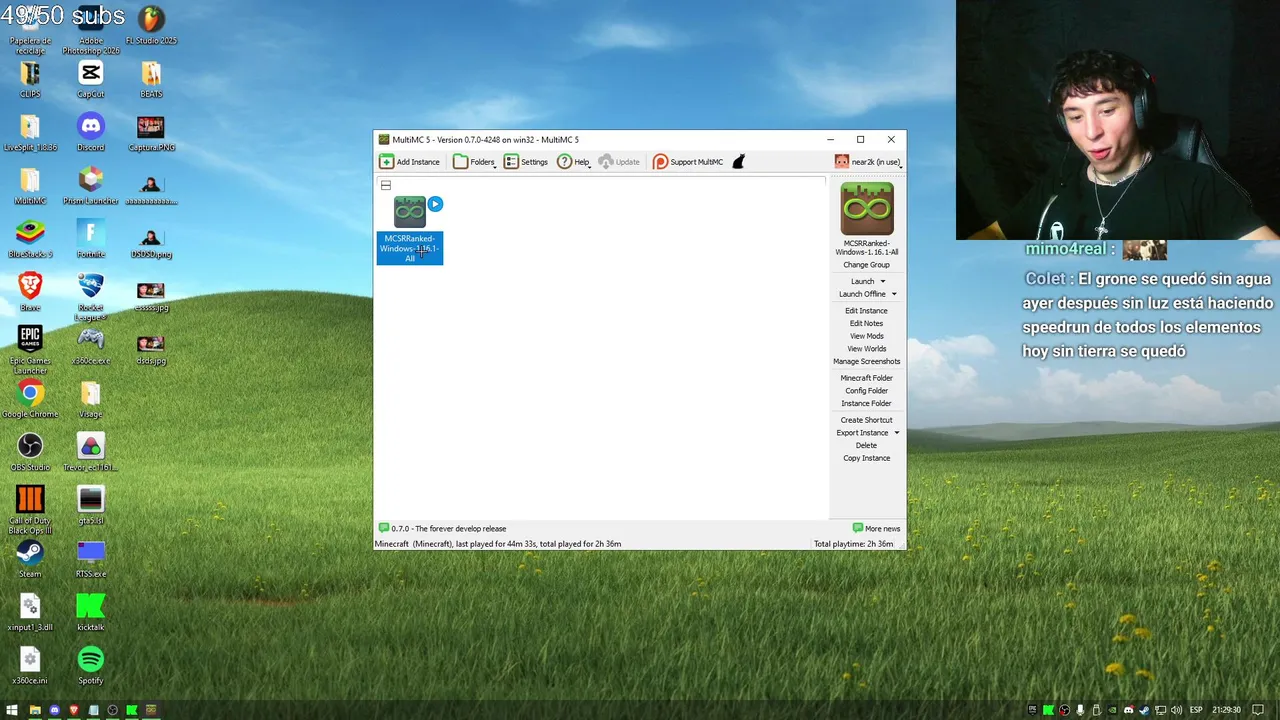Click Create Shortcut

point(866,420)
